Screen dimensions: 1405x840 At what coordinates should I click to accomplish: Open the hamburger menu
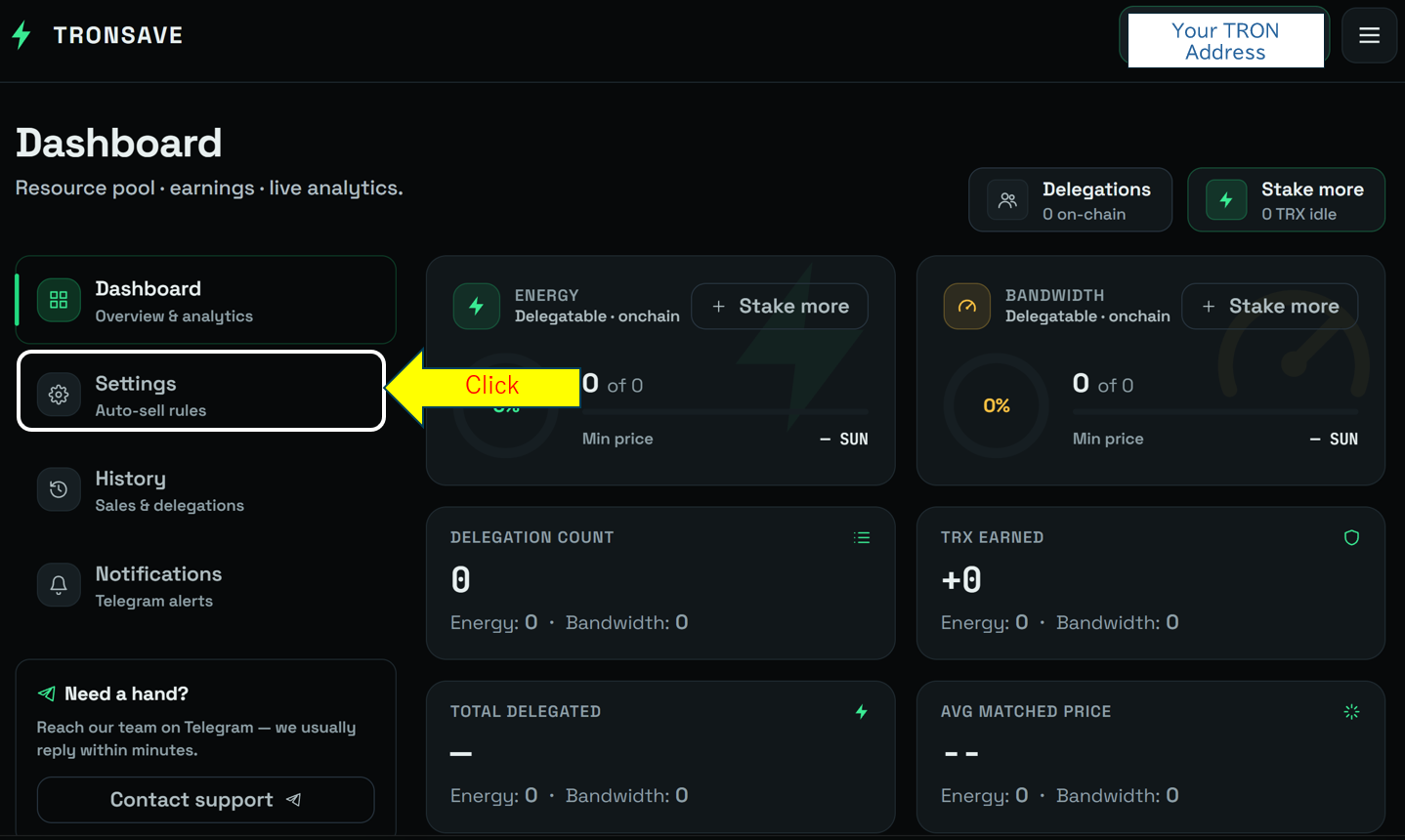1369,35
